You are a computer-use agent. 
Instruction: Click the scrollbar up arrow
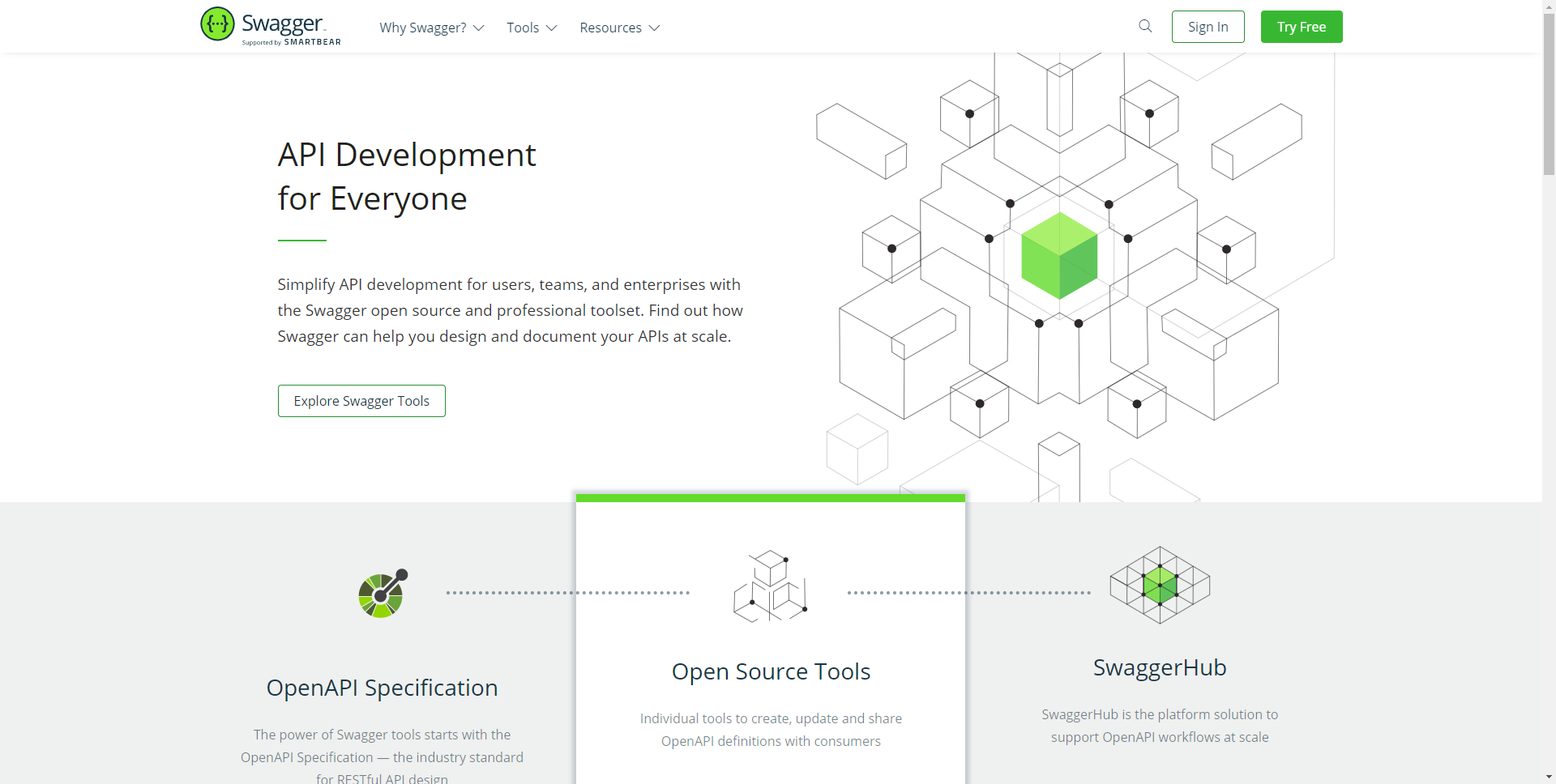pyautogui.click(x=1549, y=6)
